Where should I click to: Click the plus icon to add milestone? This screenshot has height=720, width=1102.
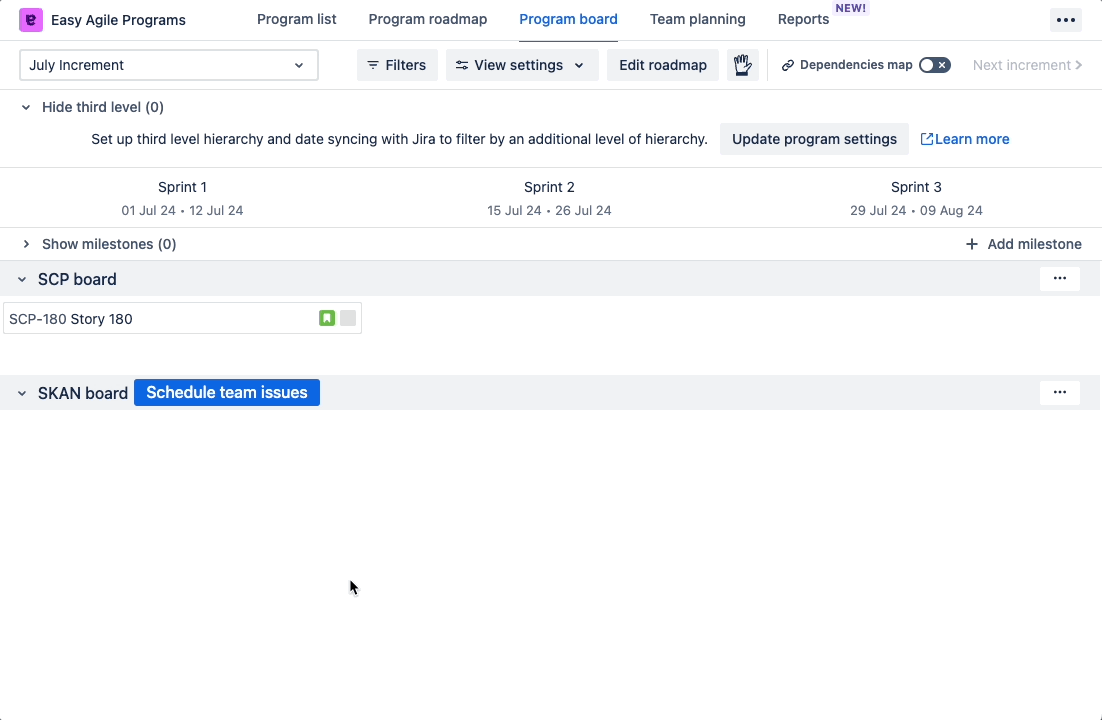tap(971, 244)
